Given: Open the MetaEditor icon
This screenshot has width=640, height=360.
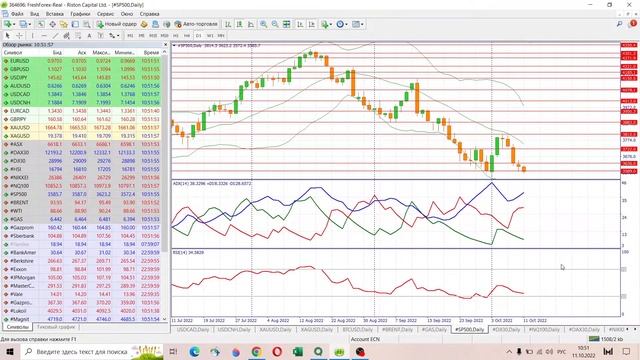Looking at the screenshot, I should pos(144,24).
